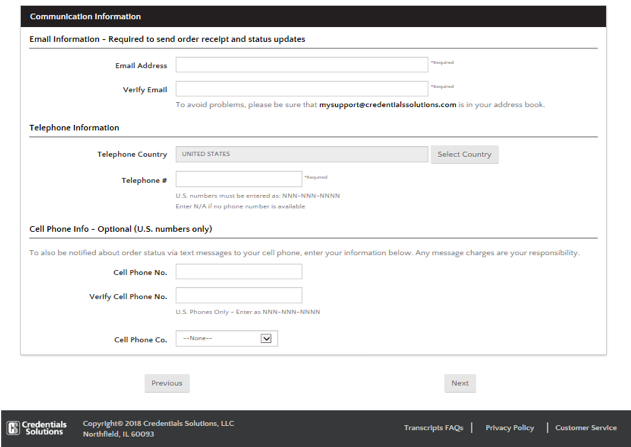This screenshot has width=631, height=447.
Task: Click the 'U.S. Phones Only' hint text
Action: click(248, 312)
